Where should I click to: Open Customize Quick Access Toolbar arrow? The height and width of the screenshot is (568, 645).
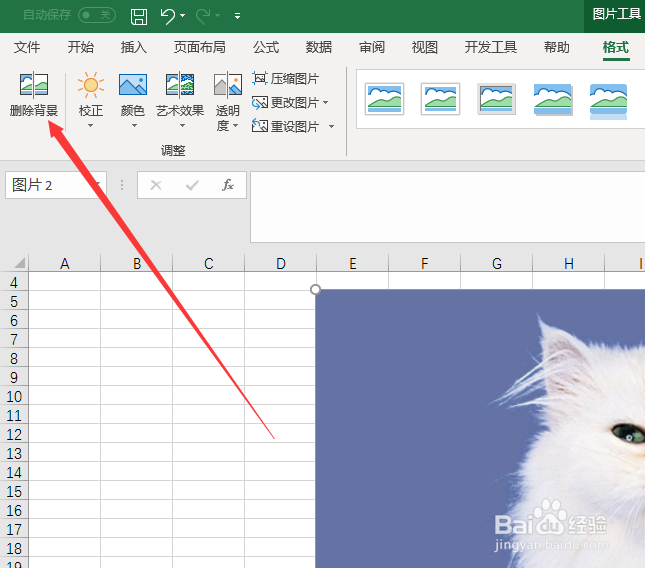237,16
